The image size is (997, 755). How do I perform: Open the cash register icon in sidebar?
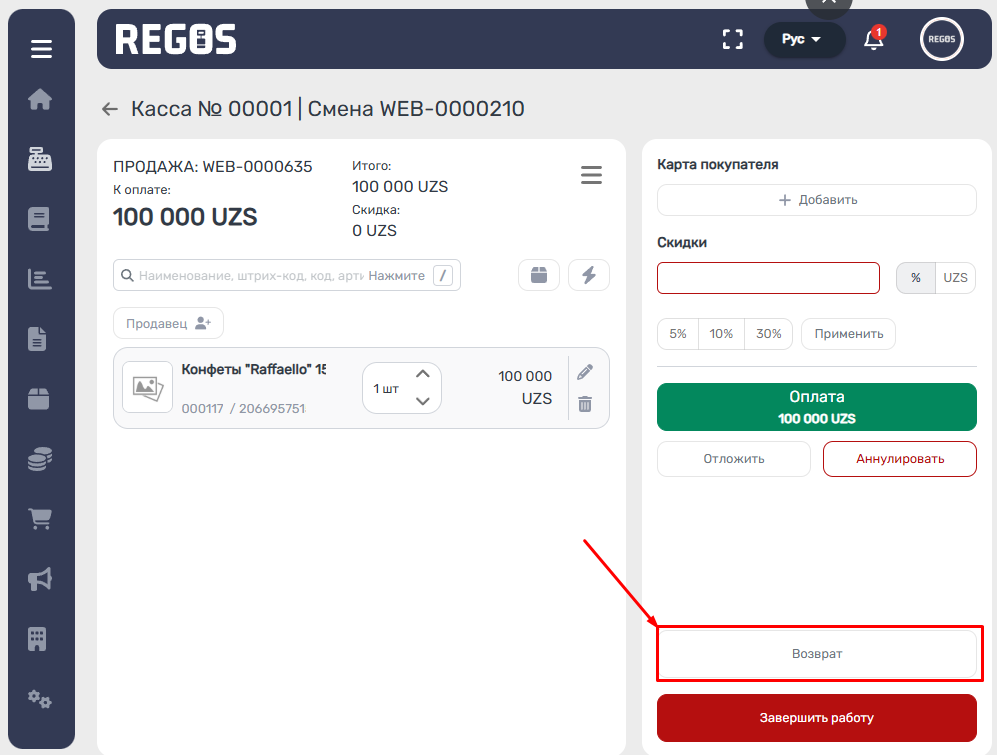pyautogui.click(x=40, y=159)
